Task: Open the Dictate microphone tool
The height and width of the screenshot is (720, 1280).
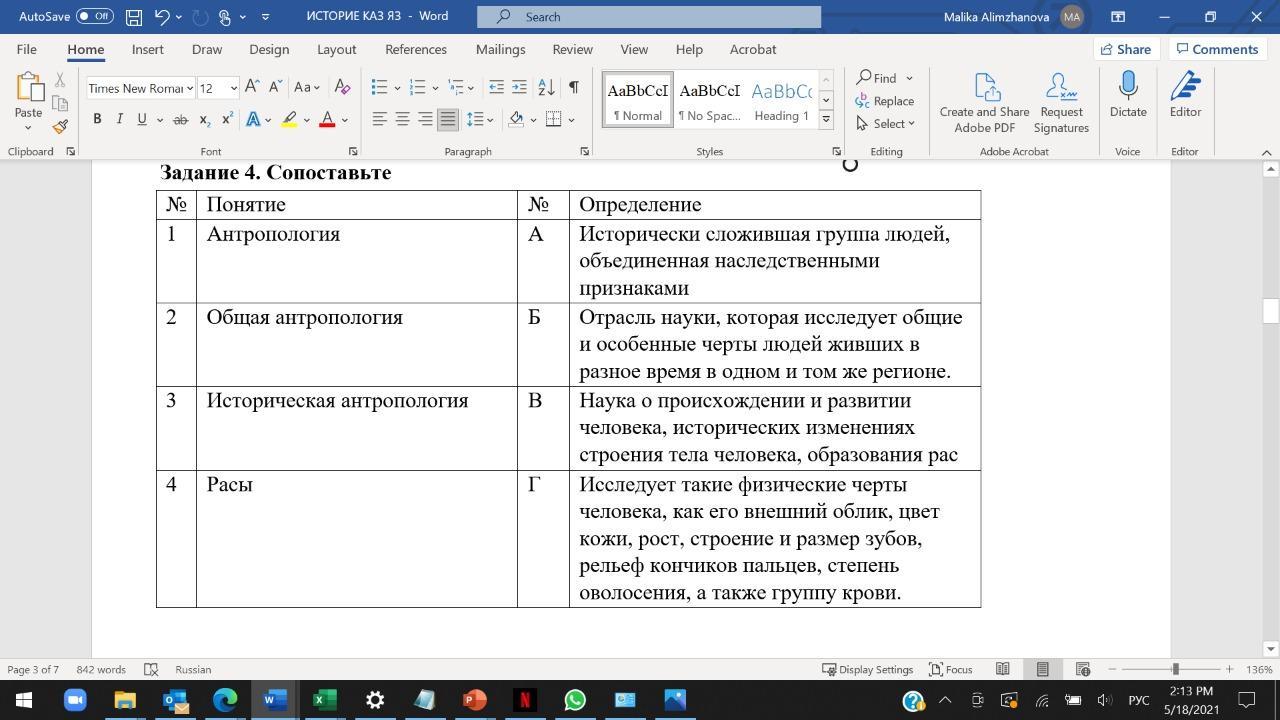Action: 1127,95
